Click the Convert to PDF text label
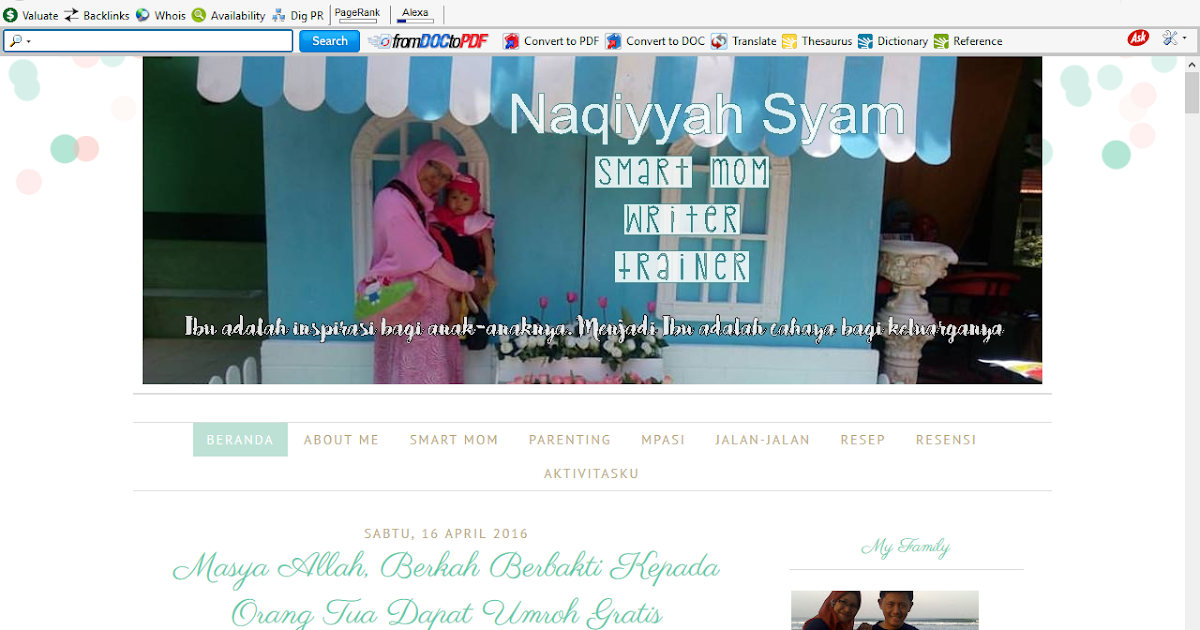Viewport: 1200px width, 630px height. [561, 41]
